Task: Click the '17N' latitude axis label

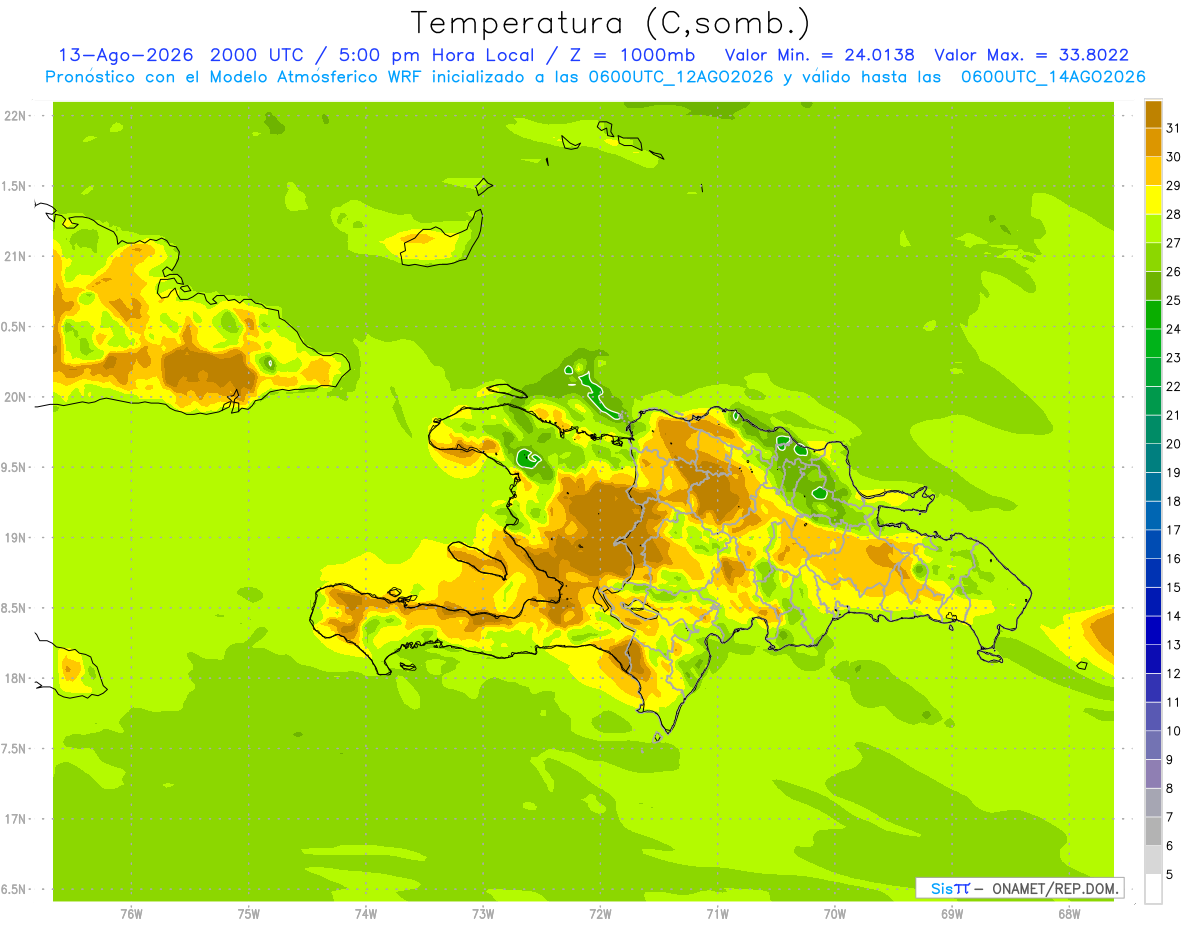Action: [16, 819]
